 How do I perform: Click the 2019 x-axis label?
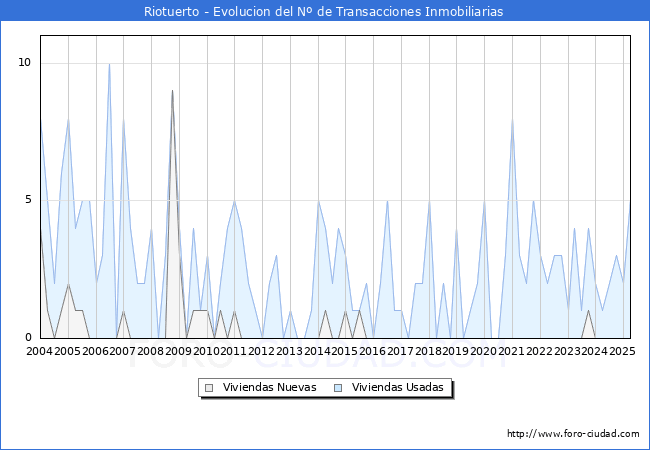click(x=455, y=351)
